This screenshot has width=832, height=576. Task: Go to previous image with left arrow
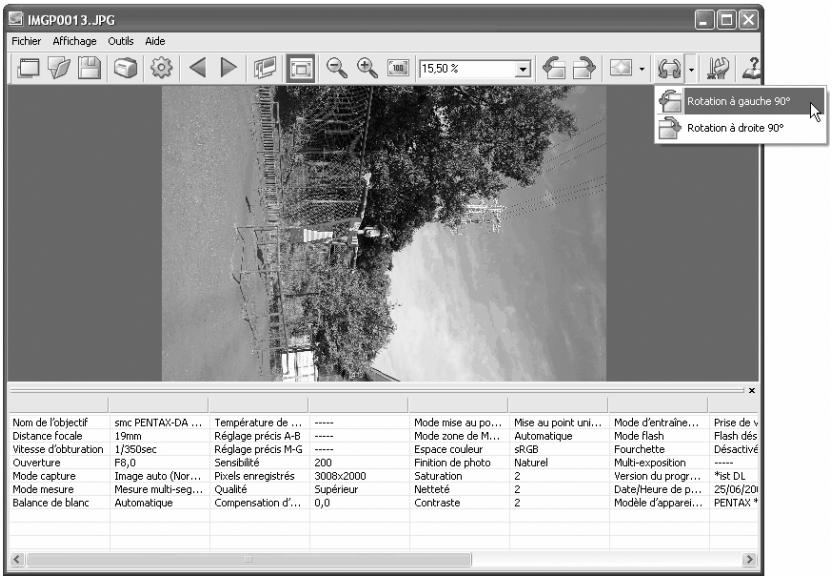(197, 68)
